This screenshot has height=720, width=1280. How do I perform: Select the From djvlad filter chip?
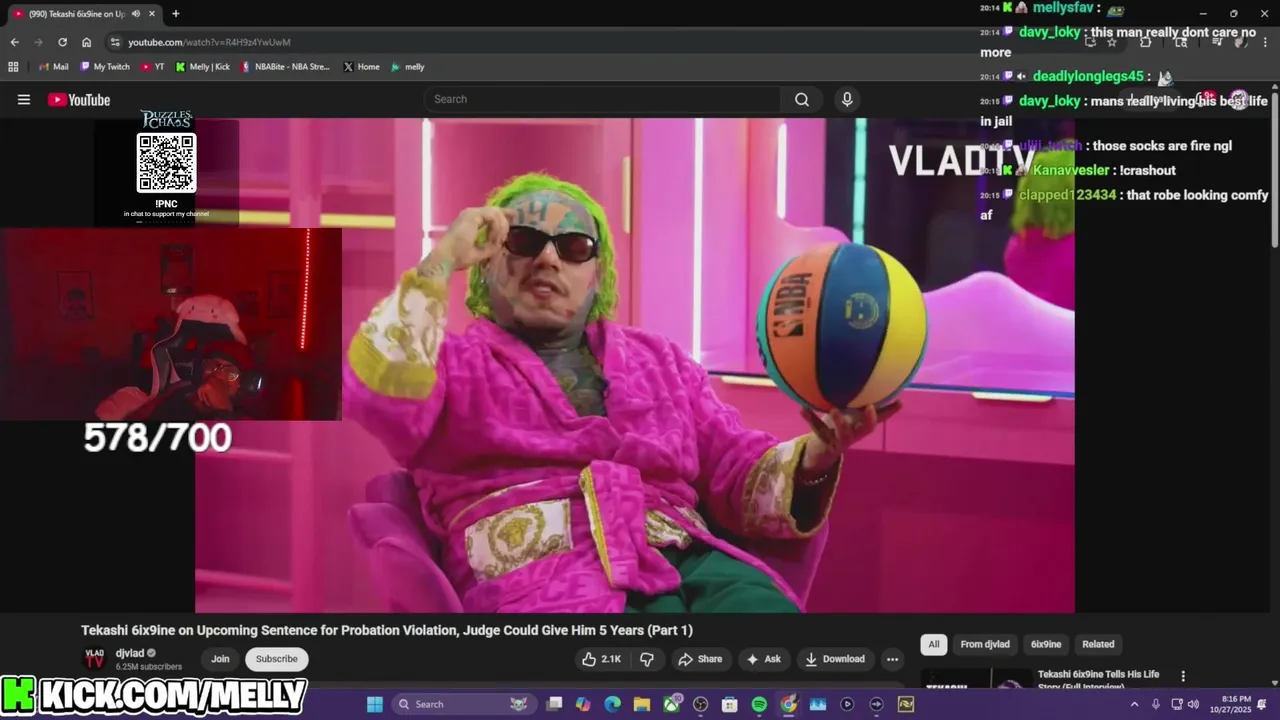click(x=985, y=644)
